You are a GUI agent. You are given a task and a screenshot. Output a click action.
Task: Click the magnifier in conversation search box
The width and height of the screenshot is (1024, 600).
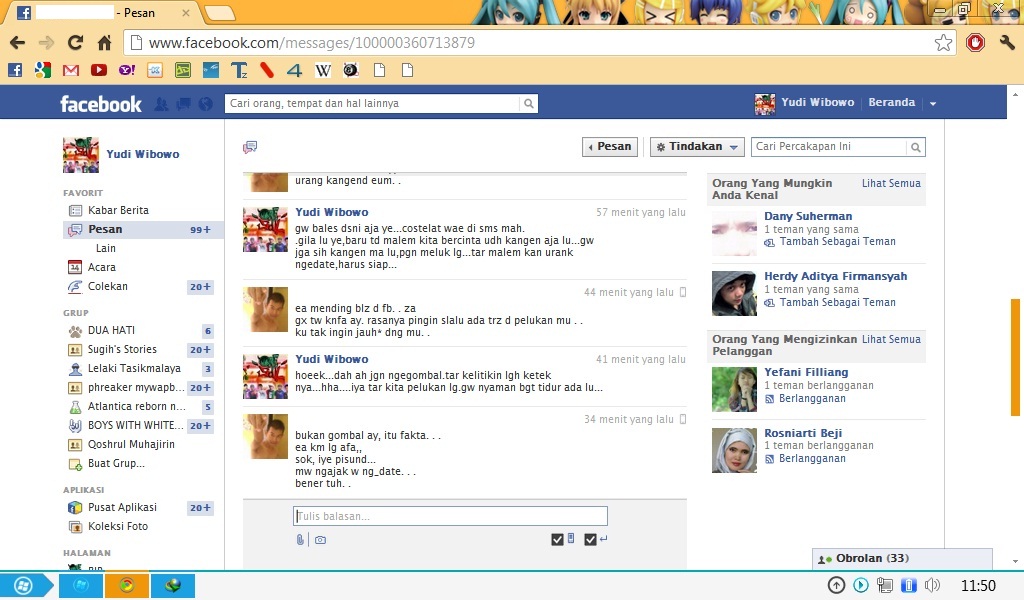pos(916,147)
